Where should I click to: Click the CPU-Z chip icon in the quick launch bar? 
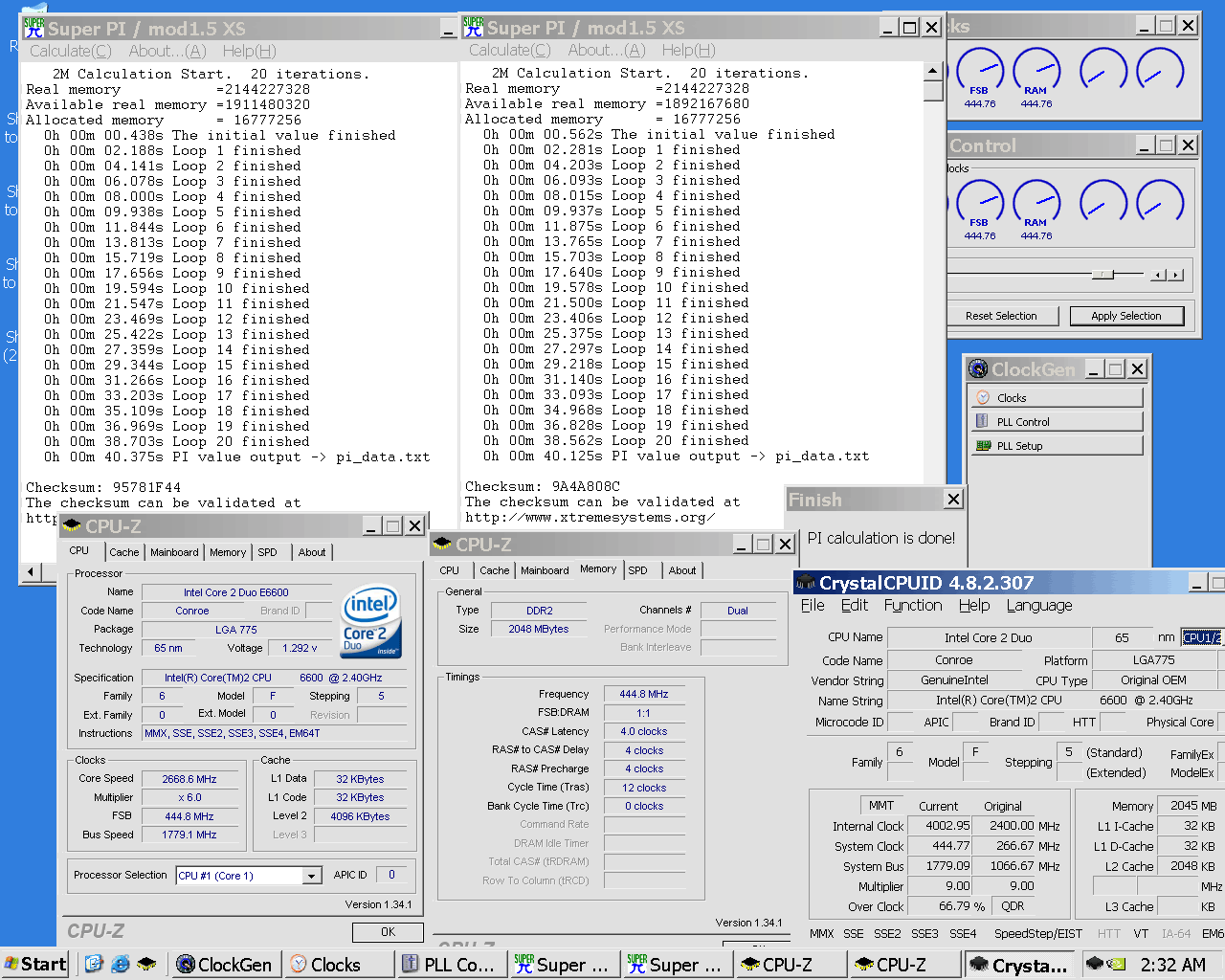[x=146, y=964]
